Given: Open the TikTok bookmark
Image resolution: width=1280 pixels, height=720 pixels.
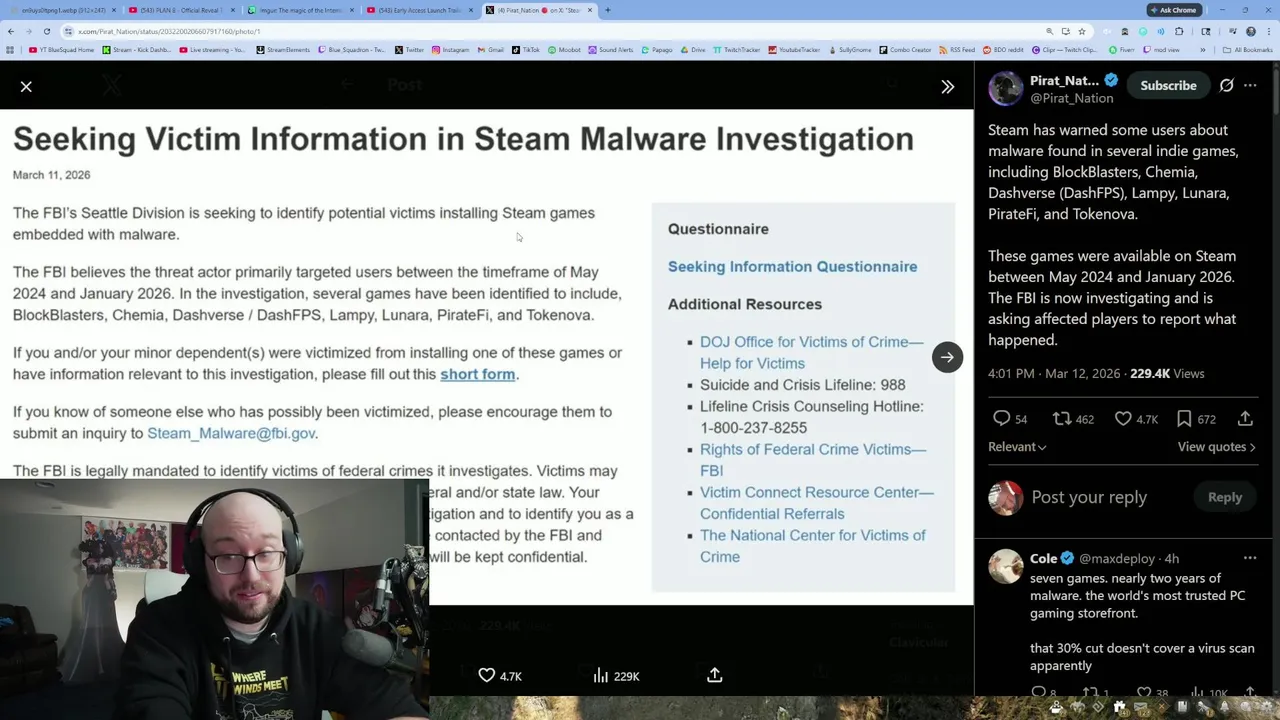Looking at the screenshot, I should 525,50.
